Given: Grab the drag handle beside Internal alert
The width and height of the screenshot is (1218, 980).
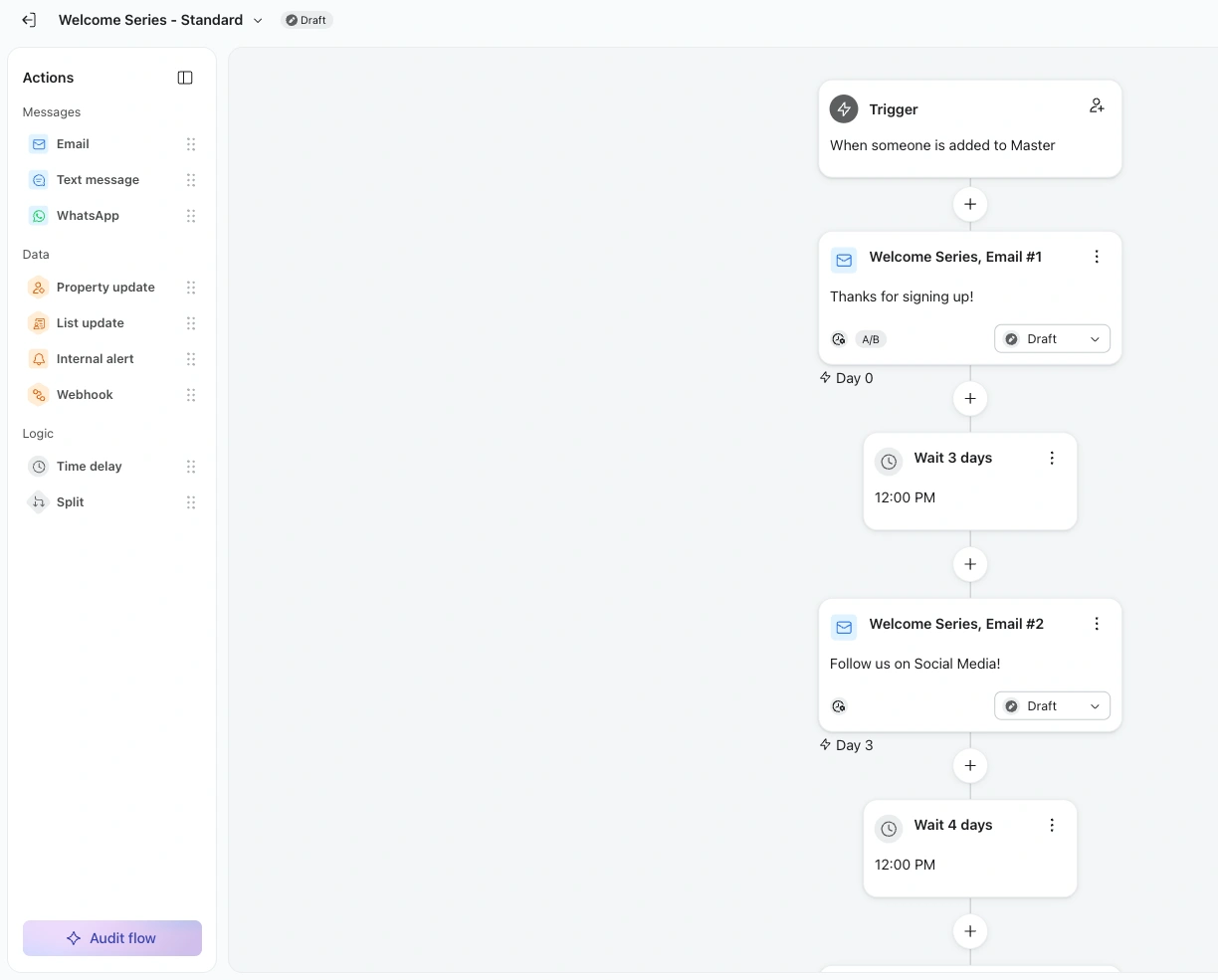Looking at the screenshot, I should click(191, 359).
